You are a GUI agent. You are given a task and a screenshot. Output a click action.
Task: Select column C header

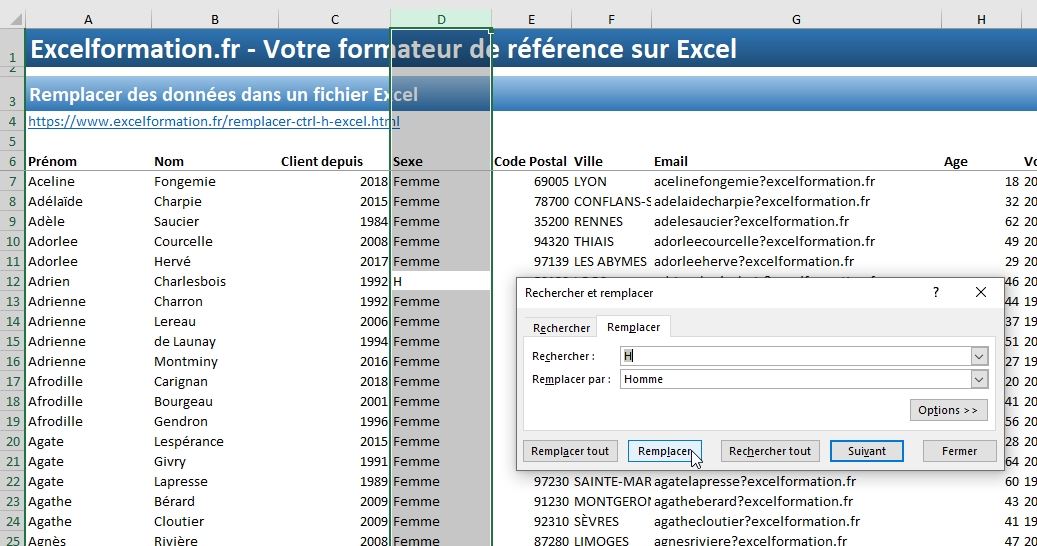pyautogui.click(x=335, y=19)
